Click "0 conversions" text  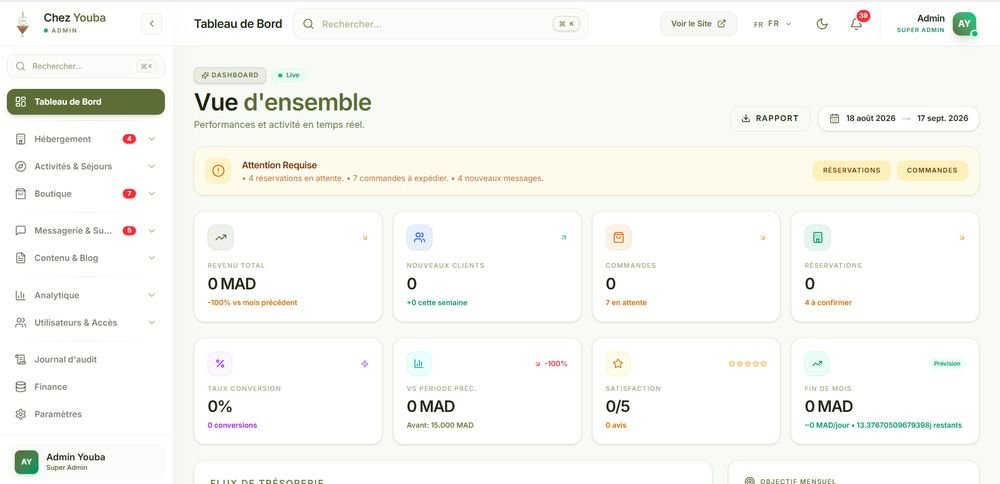coord(232,425)
